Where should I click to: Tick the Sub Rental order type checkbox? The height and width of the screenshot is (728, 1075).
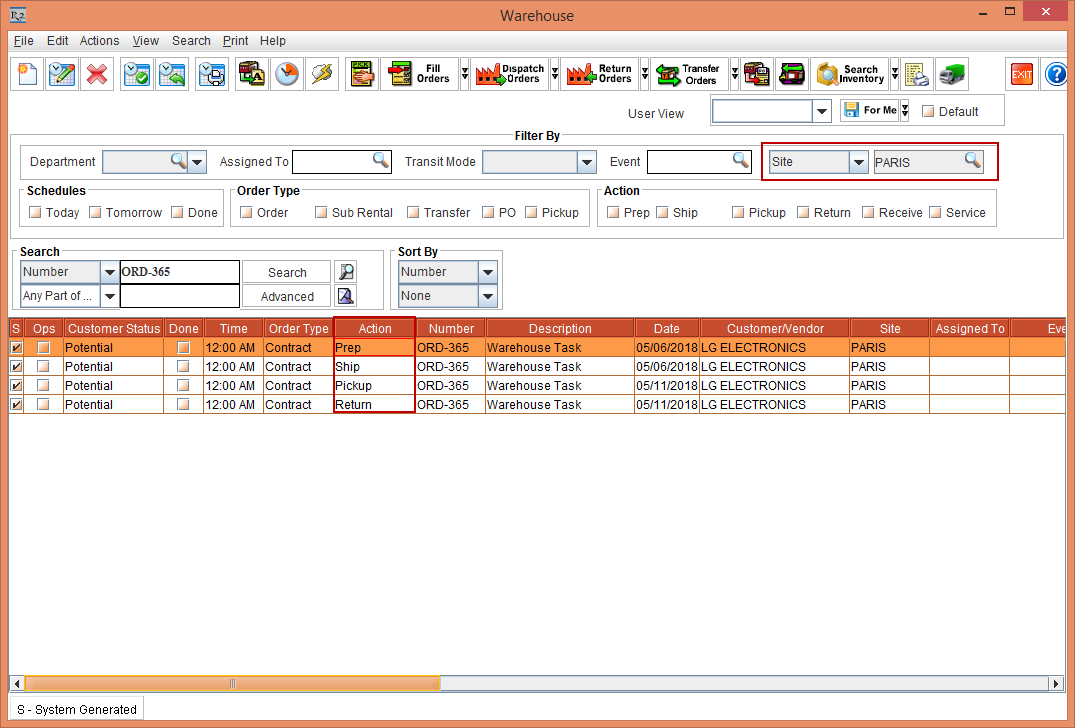[321, 213]
